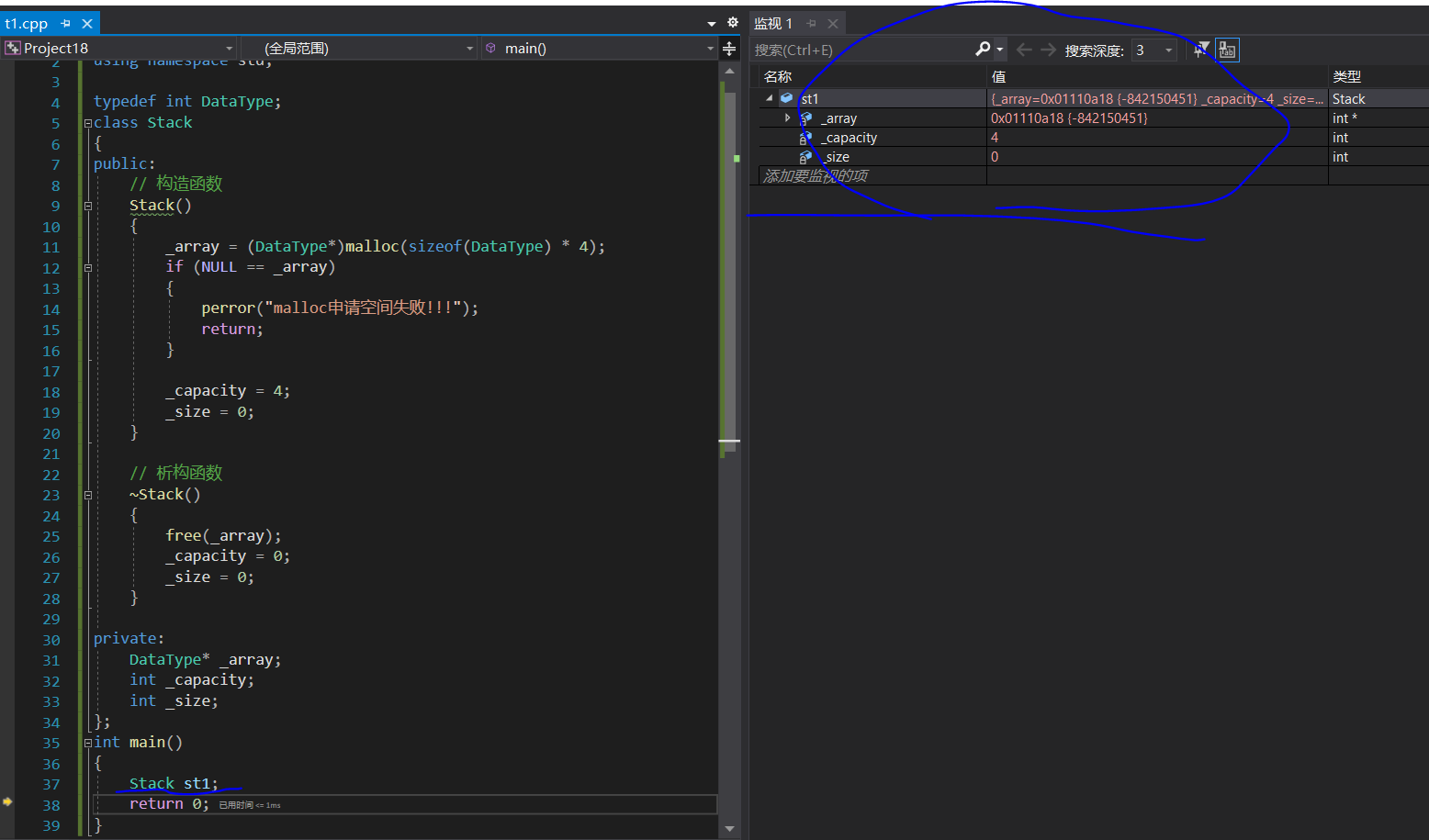Click the Stack type cell
The image size is (1429, 840).
coord(1378,98)
